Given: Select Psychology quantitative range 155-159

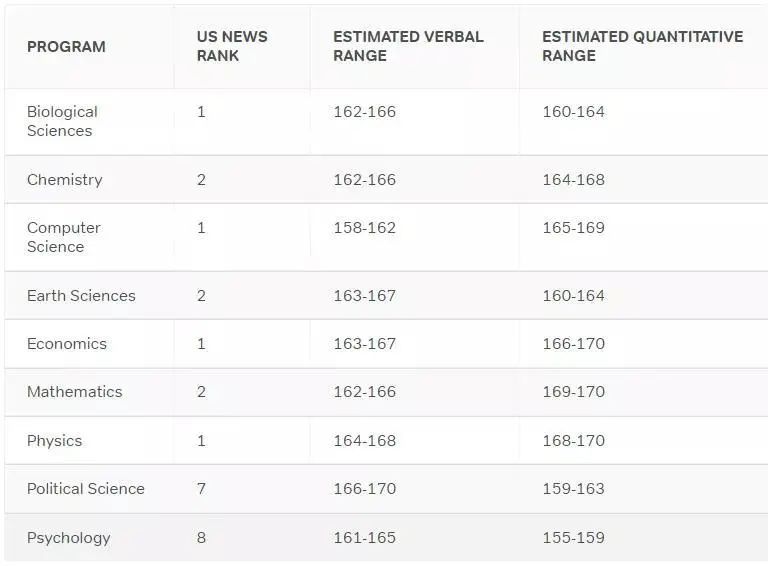Looking at the screenshot, I should [574, 538].
